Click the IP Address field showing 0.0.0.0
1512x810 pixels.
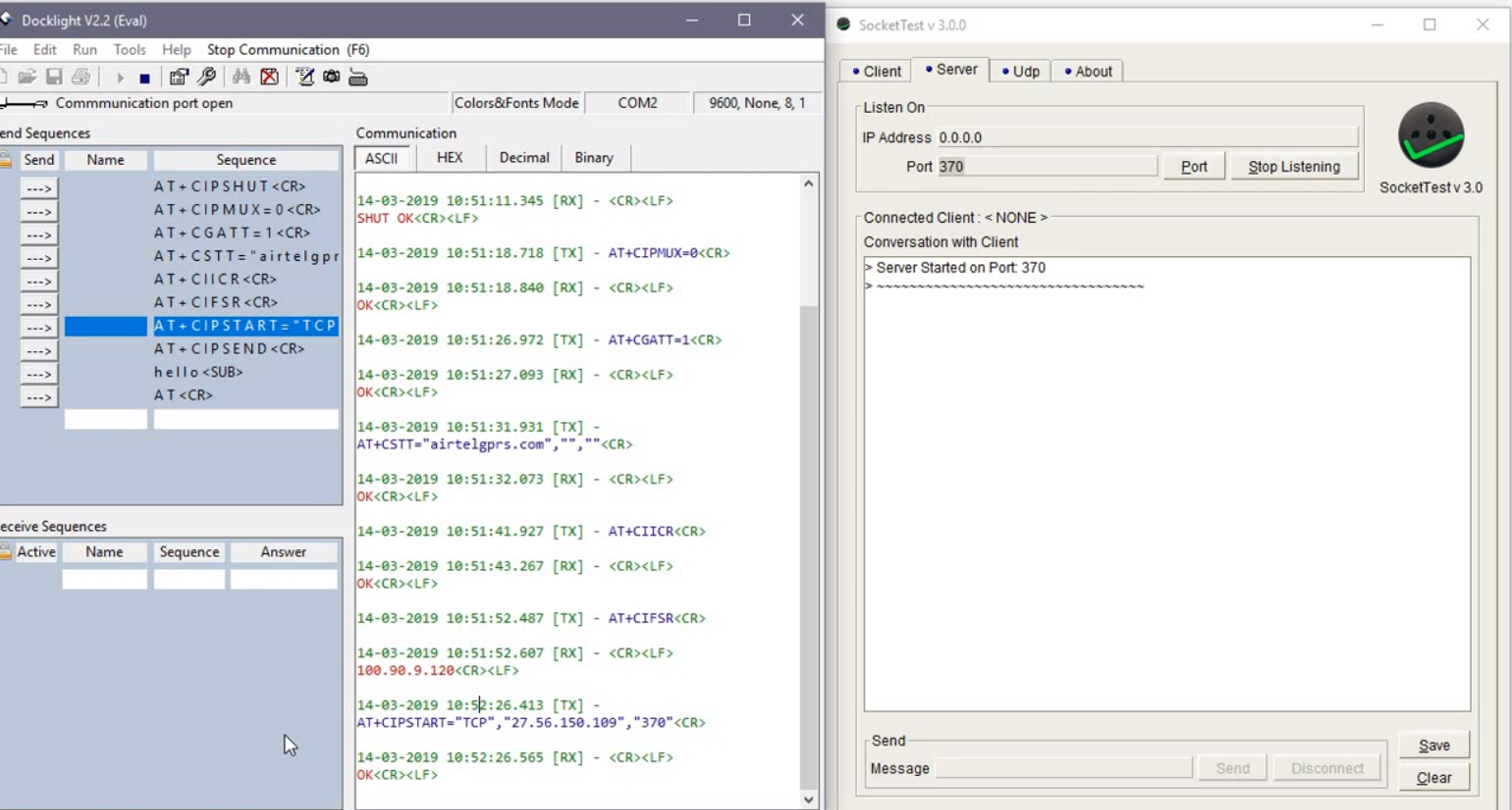click(1147, 138)
